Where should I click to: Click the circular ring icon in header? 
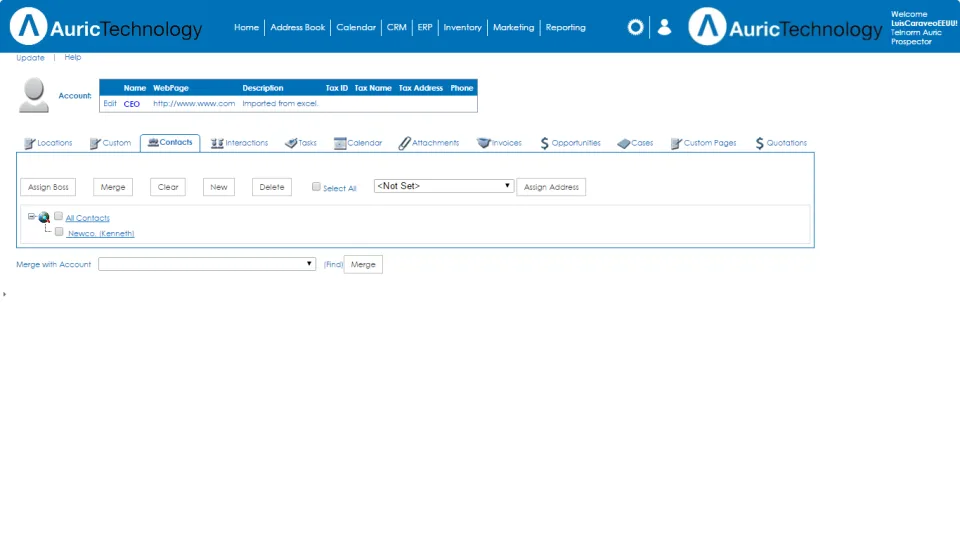636,27
